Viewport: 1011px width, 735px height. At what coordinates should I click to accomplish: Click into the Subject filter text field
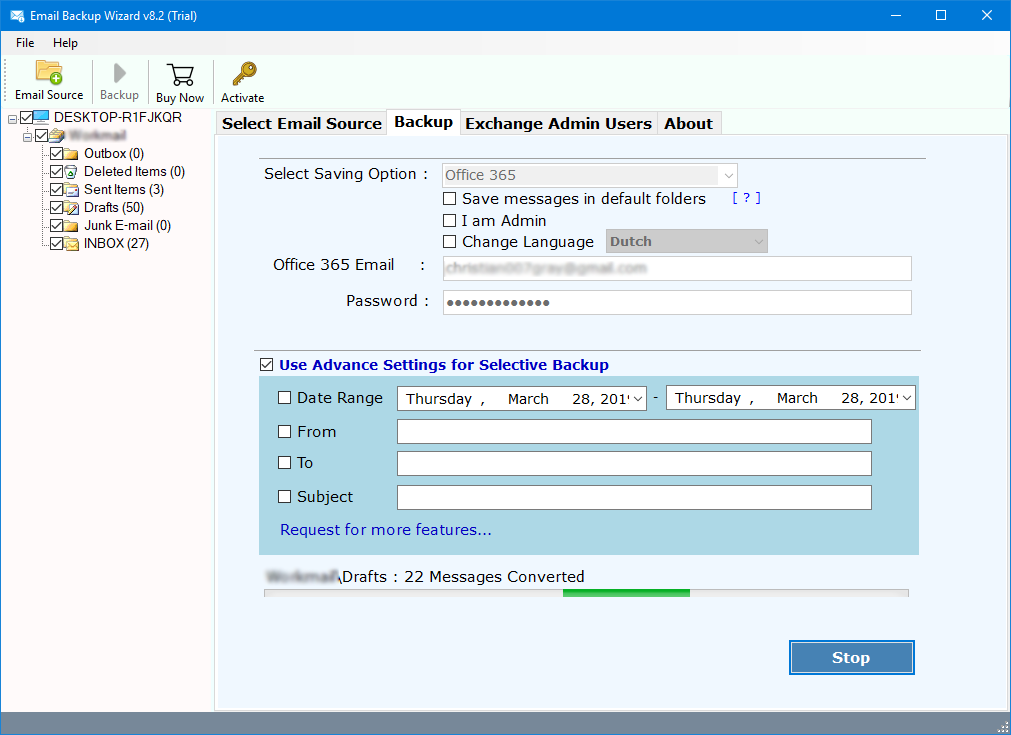click(x=634, y=497)
